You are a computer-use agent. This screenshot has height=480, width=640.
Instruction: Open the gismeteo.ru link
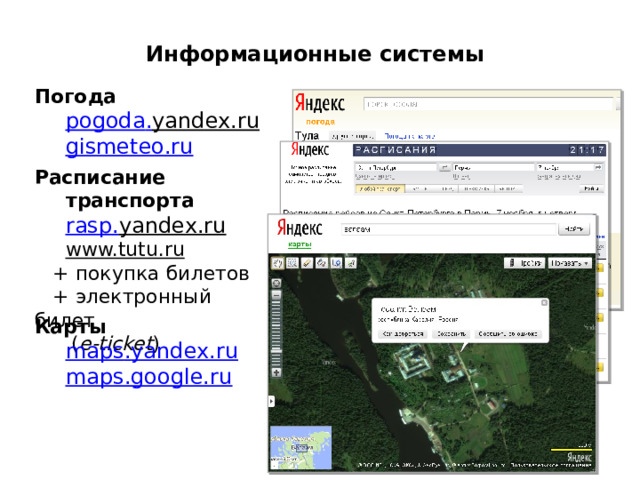tap(129, 146)
